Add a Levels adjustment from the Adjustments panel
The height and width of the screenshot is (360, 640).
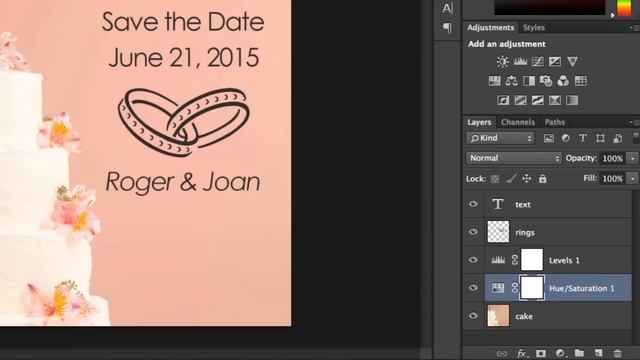point(520,62)
